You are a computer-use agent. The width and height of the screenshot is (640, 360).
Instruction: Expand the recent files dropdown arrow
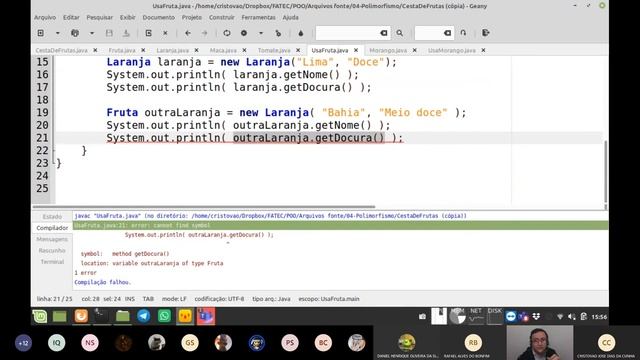point(92,33)
